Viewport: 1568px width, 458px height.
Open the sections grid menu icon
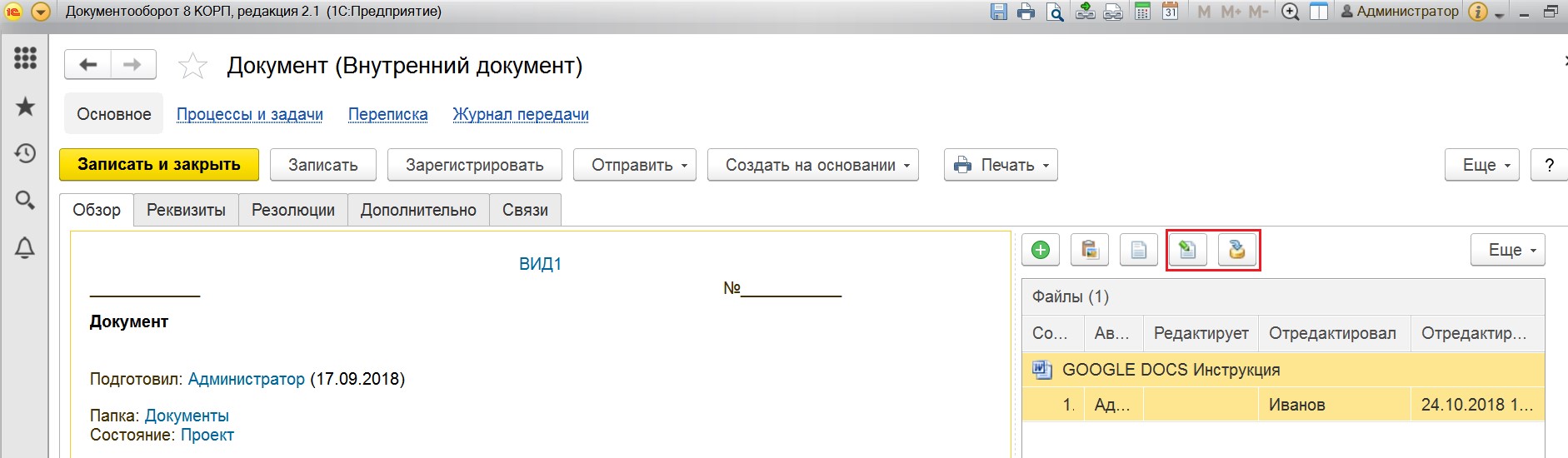click(x=25, y=57)
